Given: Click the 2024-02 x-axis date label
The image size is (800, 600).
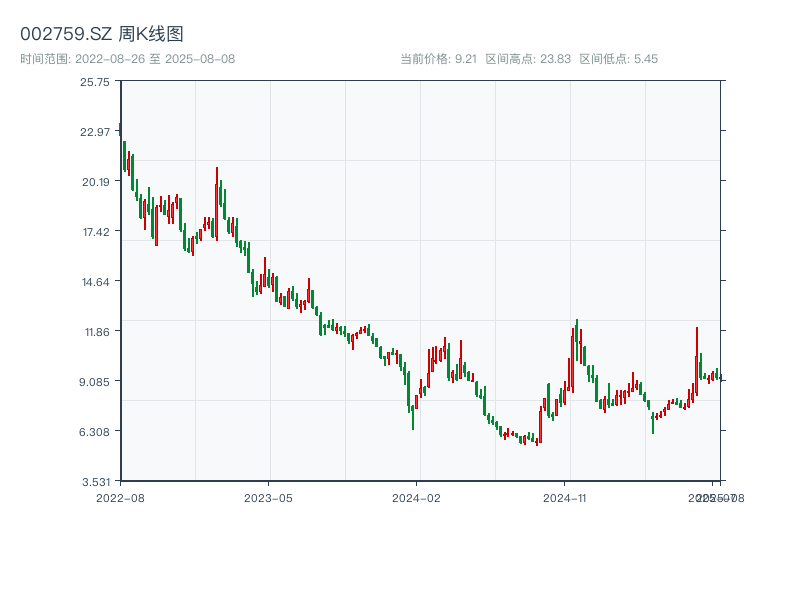Looking at the screenshot, I should click(417, 497).
